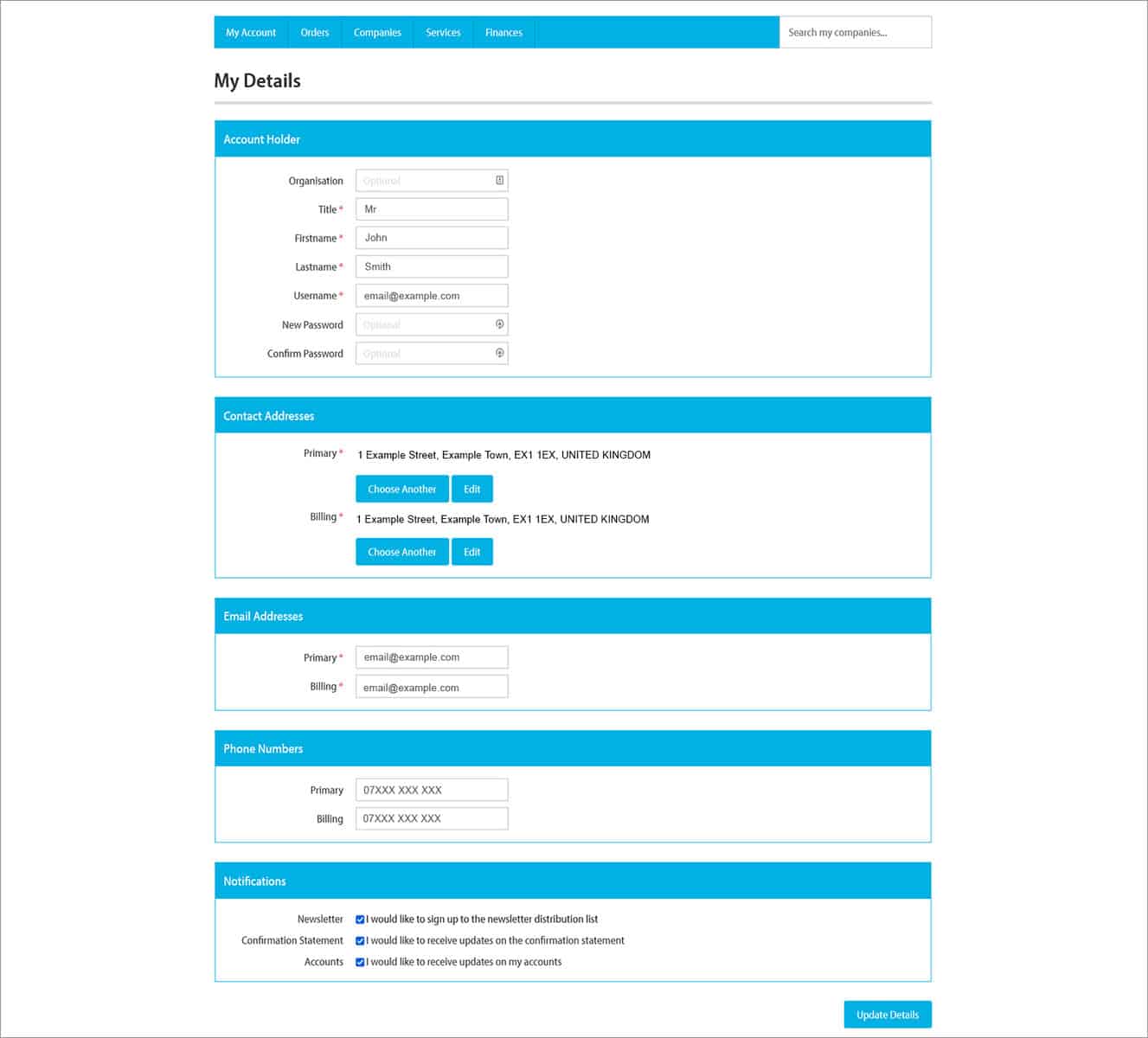Choose another primary contact address
The image size is (1148, 1038).
pyautogui.click(x=401, y=488)
